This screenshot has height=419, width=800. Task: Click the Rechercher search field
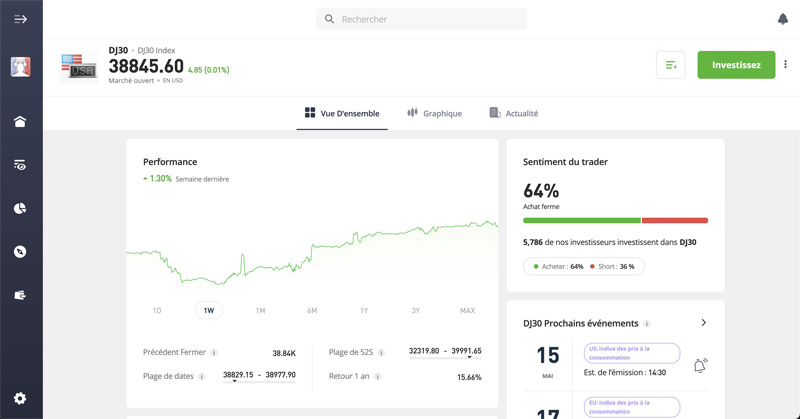click(x=421, y=19)
